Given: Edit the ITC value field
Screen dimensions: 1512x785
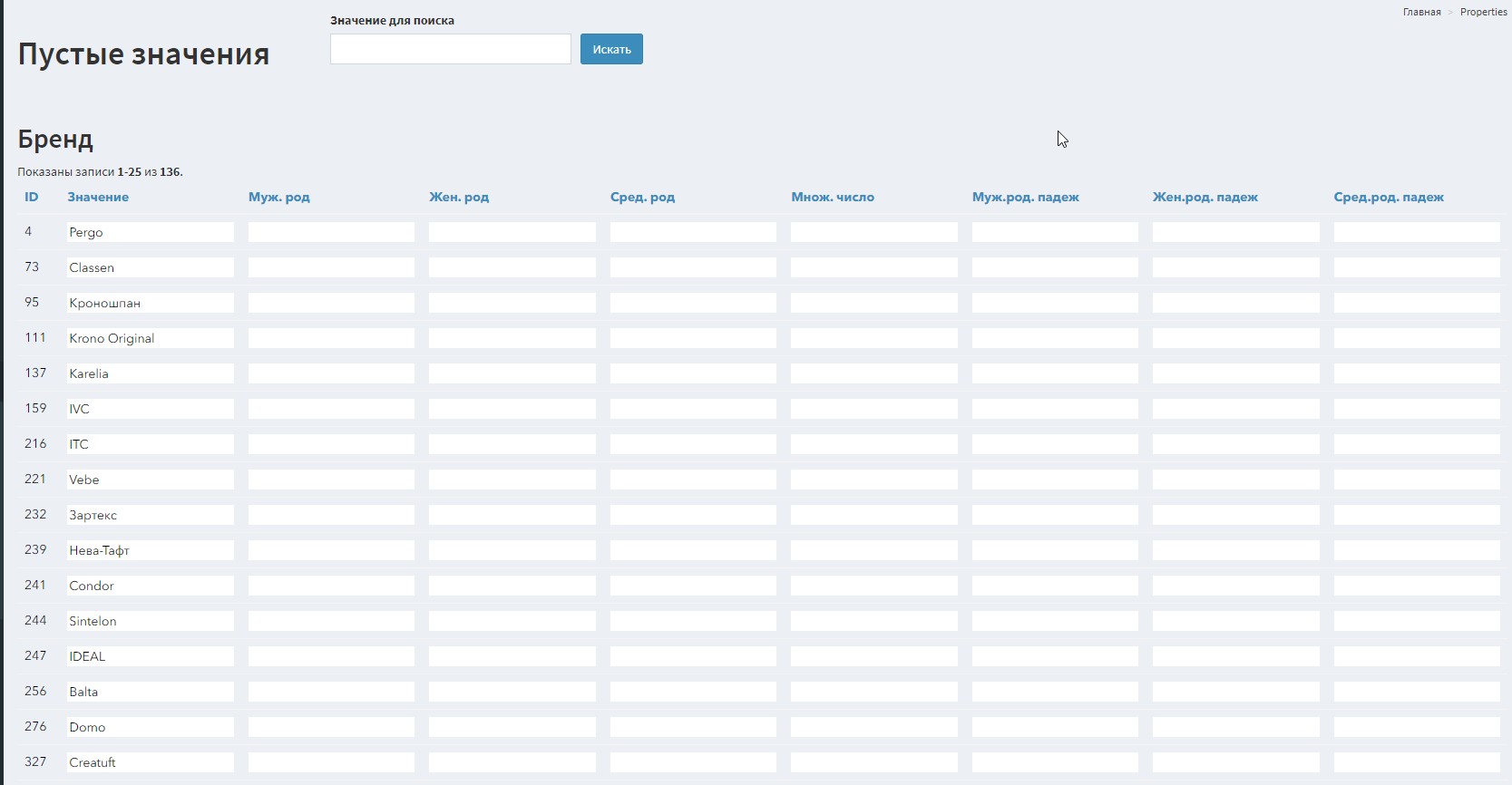Looking at the screenshot, I should click(151, 444).
